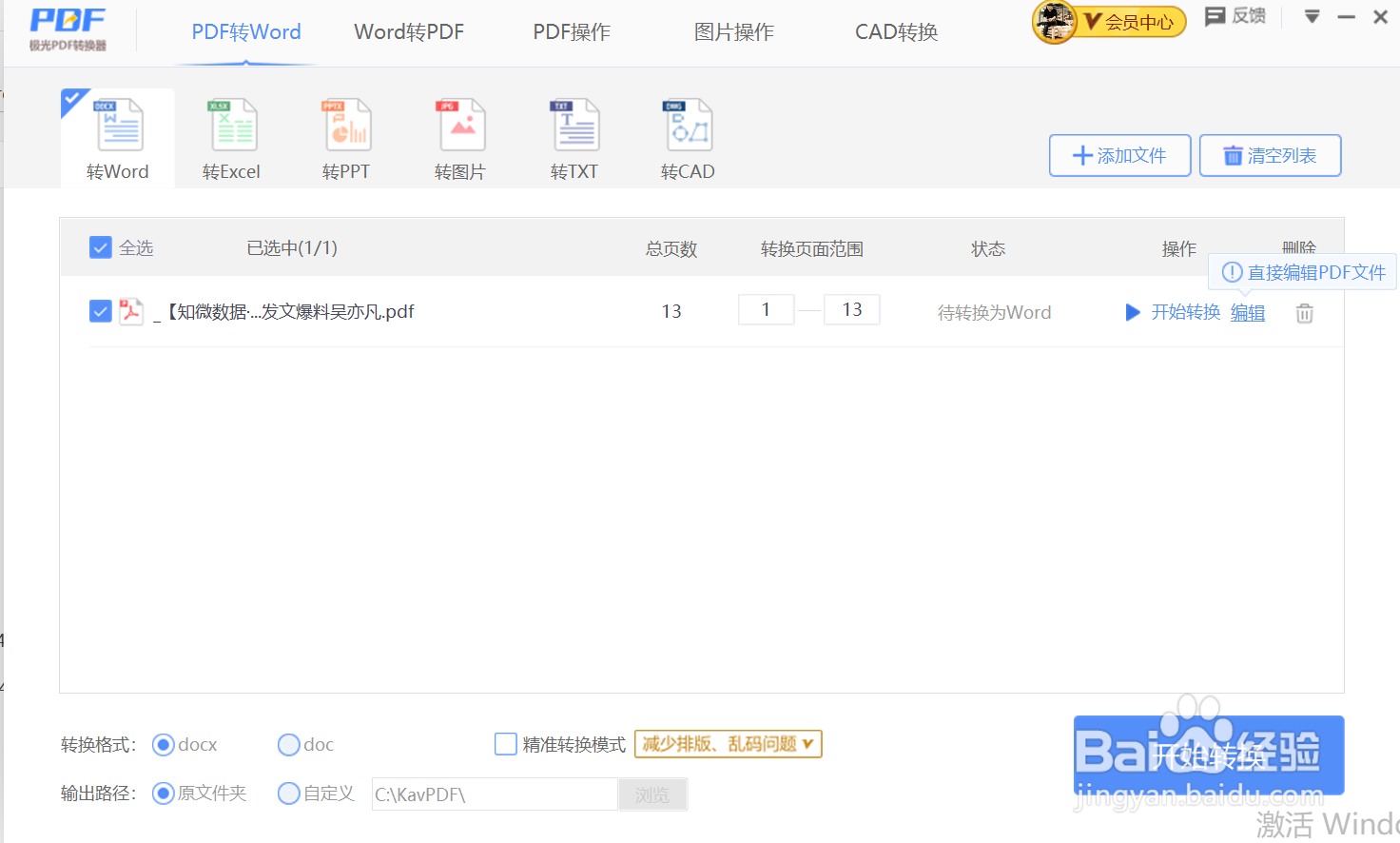Click the start page range input showing 1
The height and width of the screenshot is (843, 1400).
tap(767, 309)
